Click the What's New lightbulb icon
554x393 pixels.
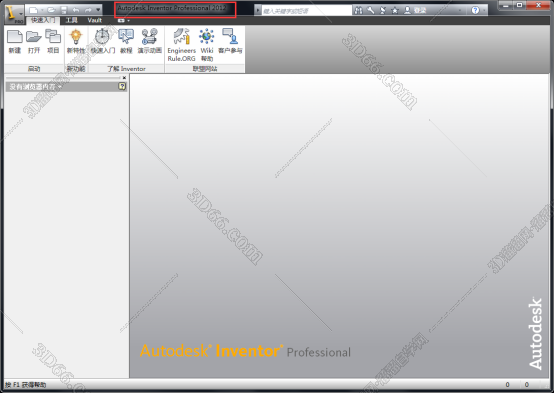[76, 41]
